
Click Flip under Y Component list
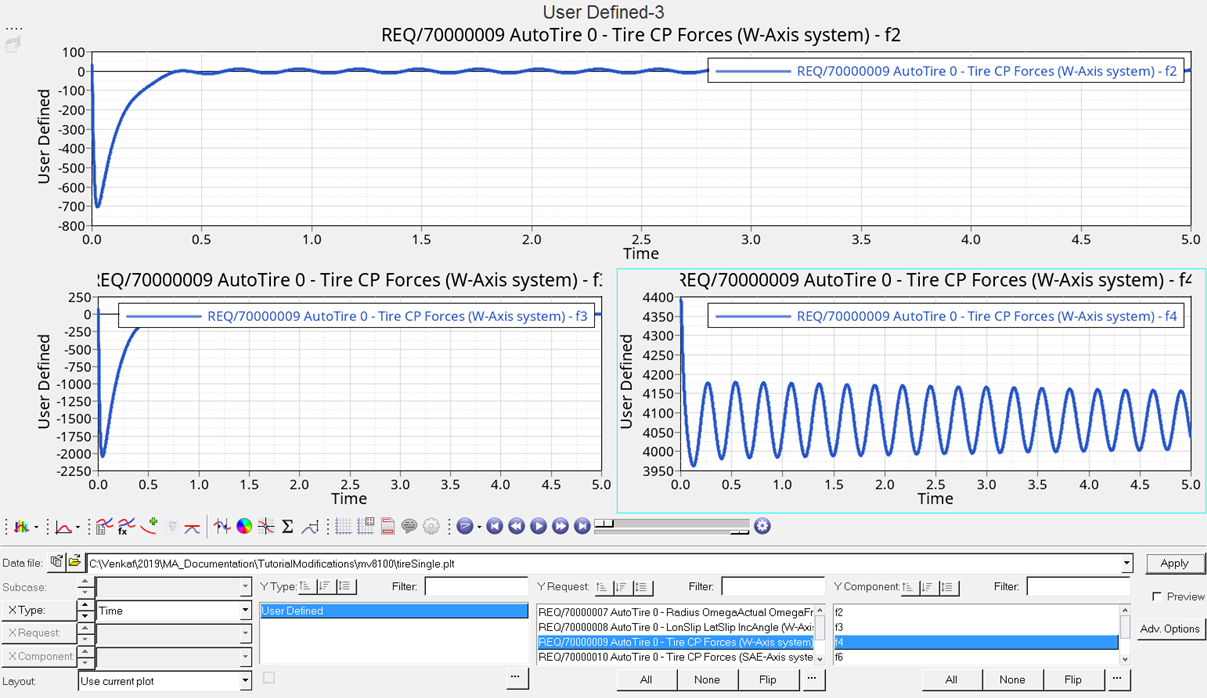click(1073, 679)
